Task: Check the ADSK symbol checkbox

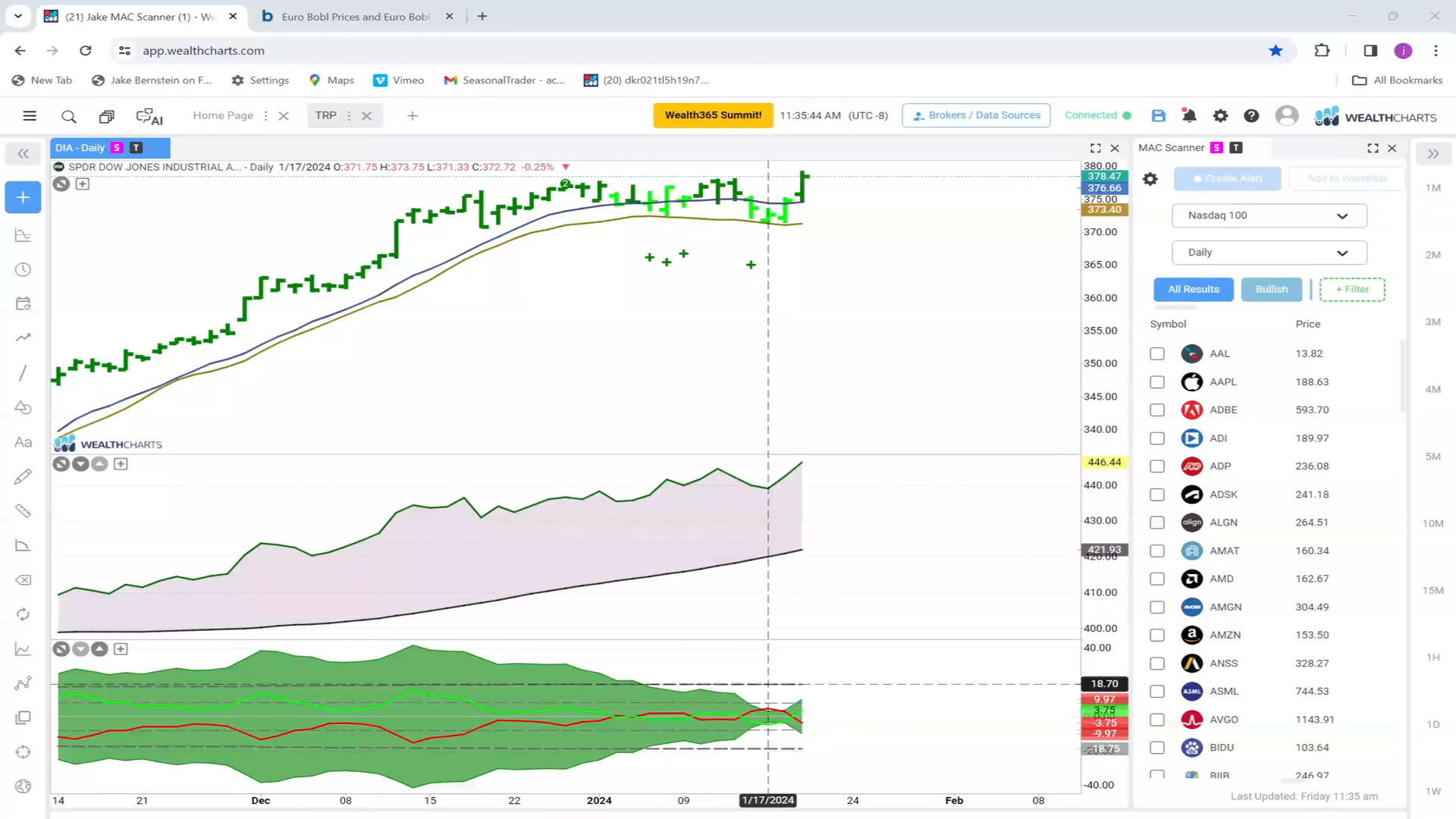Action: 1157,494
